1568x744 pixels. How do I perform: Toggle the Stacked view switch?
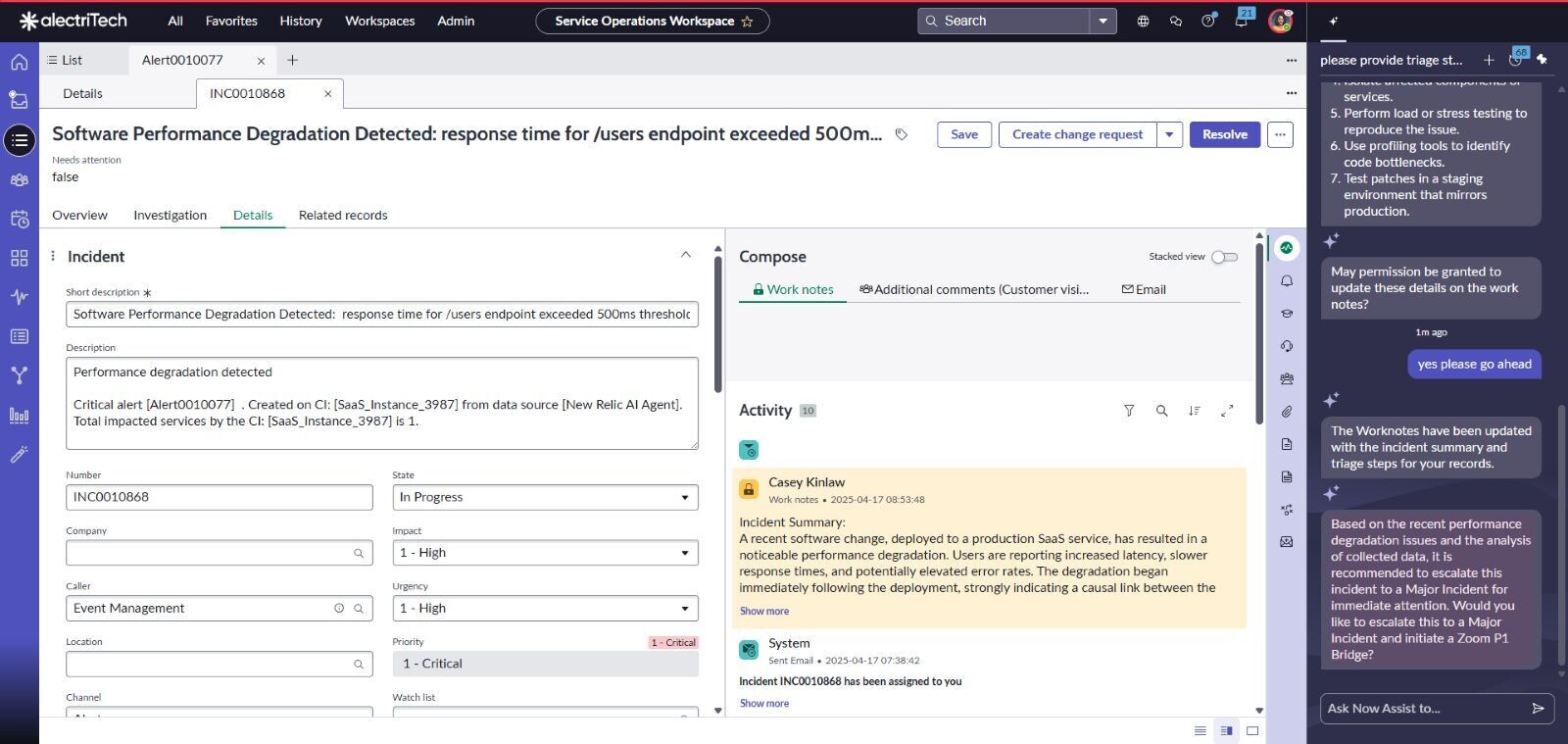pyautogui.click(x=1224, y=257)
